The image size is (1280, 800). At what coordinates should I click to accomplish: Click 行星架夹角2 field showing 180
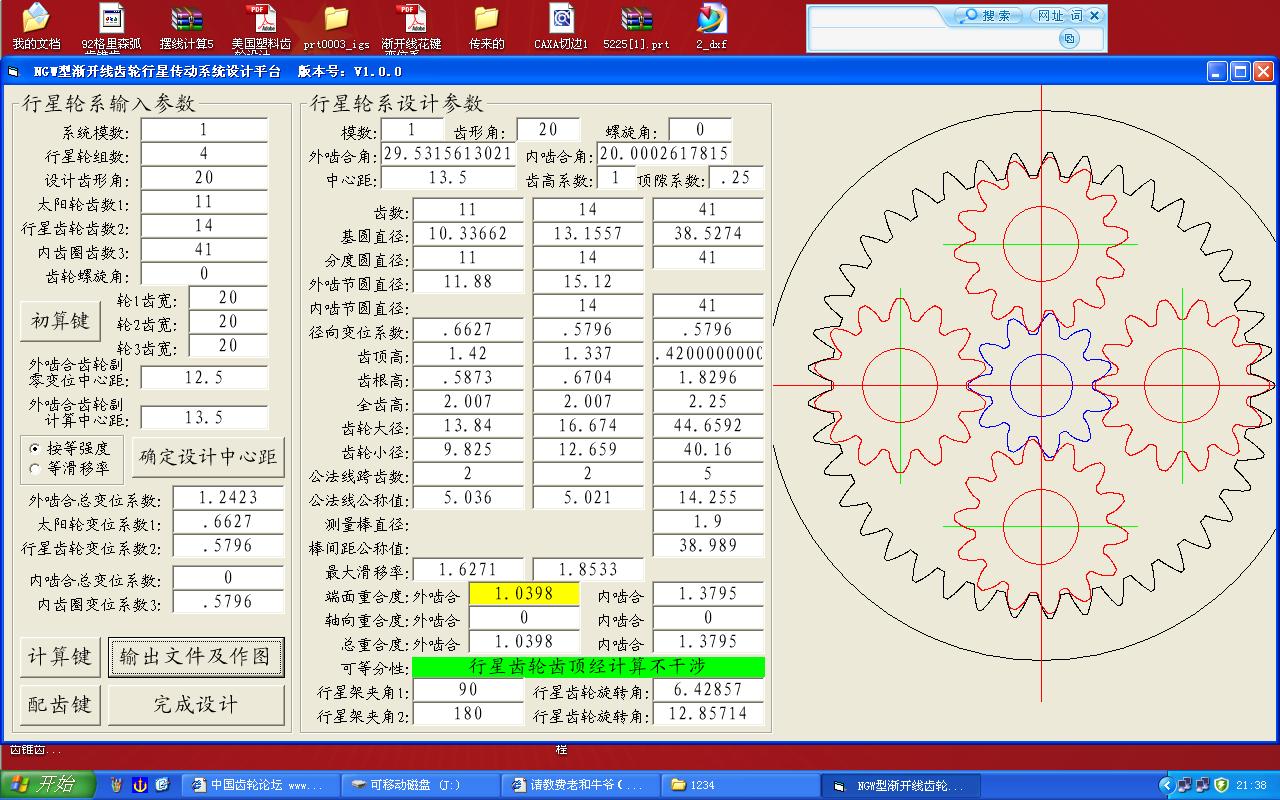point(468,714)
